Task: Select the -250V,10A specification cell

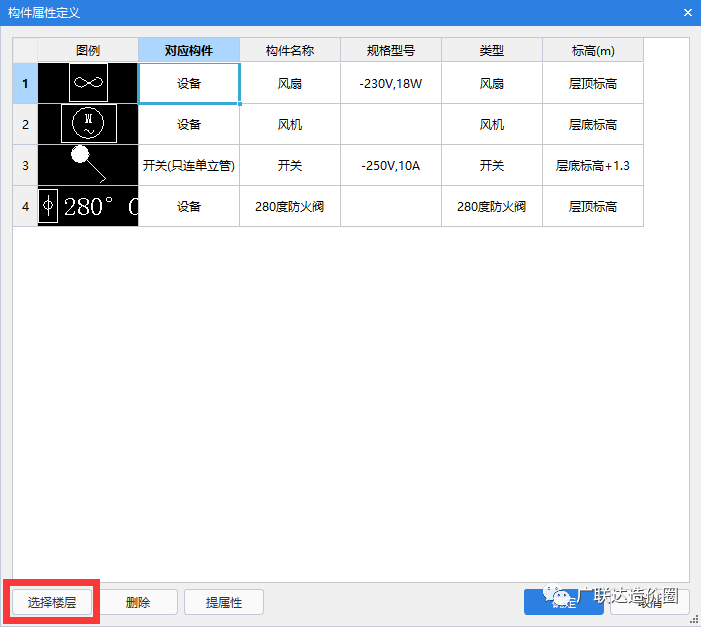Action: tap(391, 165)
